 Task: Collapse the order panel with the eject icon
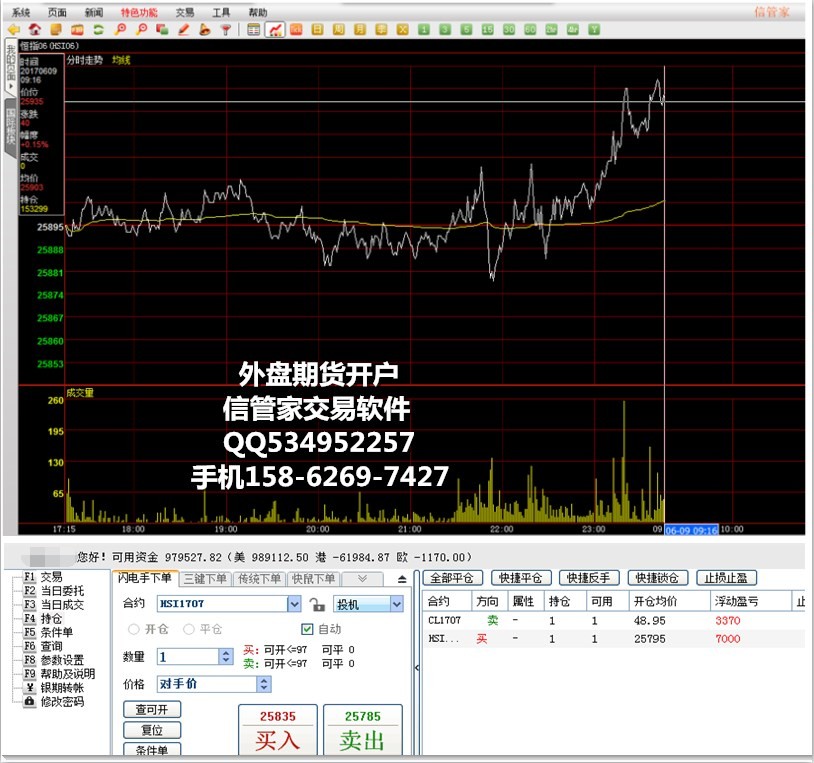pos(402,579)
